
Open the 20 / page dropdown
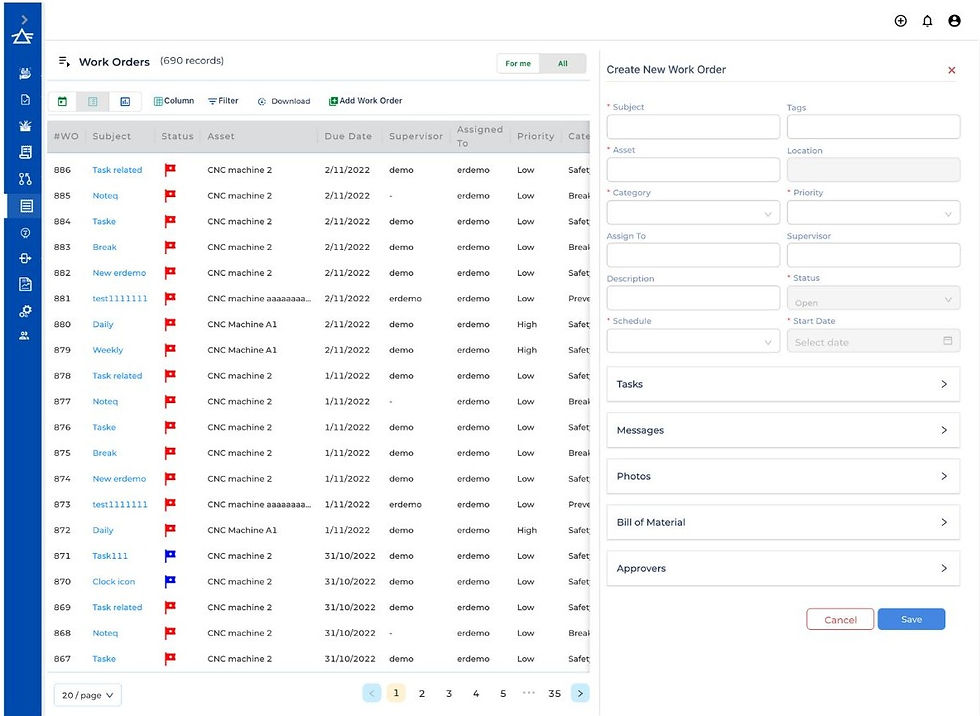88,695
